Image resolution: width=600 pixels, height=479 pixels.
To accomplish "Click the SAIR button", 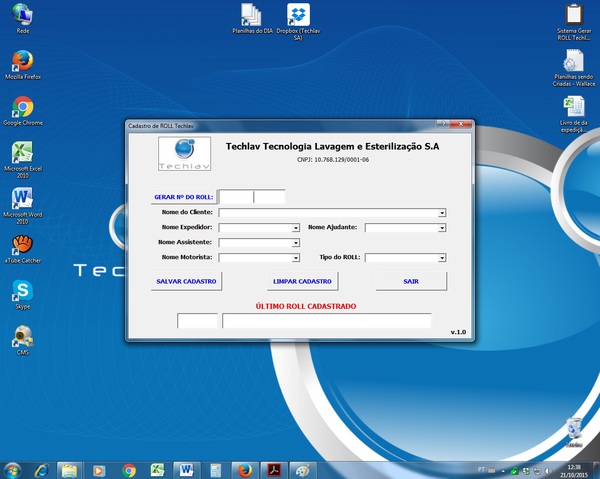I will pos(411,281).
